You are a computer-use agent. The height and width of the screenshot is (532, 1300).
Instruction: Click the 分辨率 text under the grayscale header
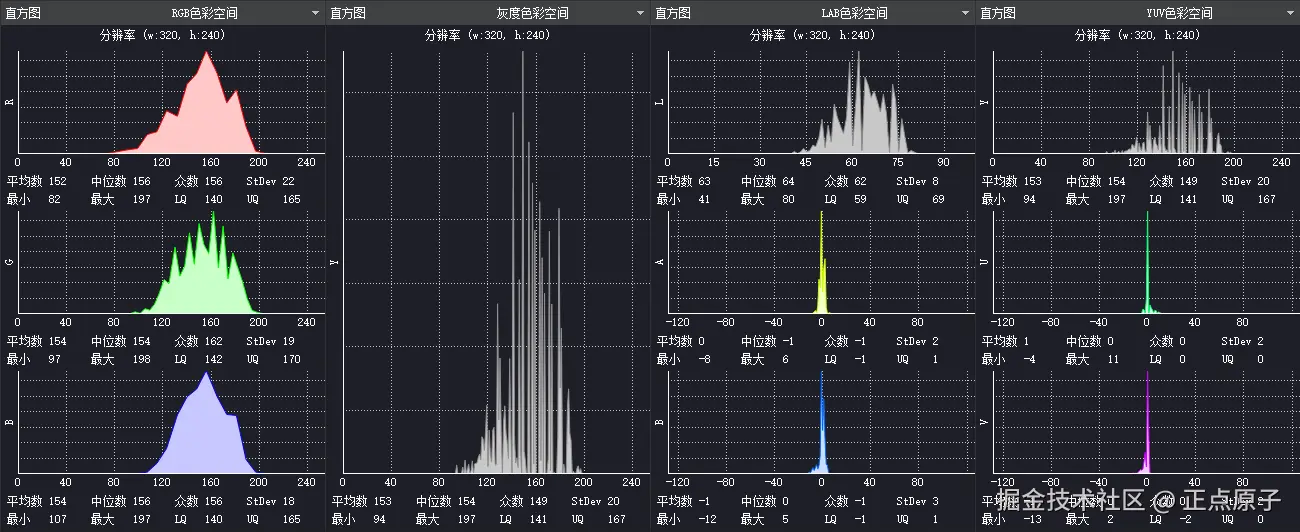487,35
